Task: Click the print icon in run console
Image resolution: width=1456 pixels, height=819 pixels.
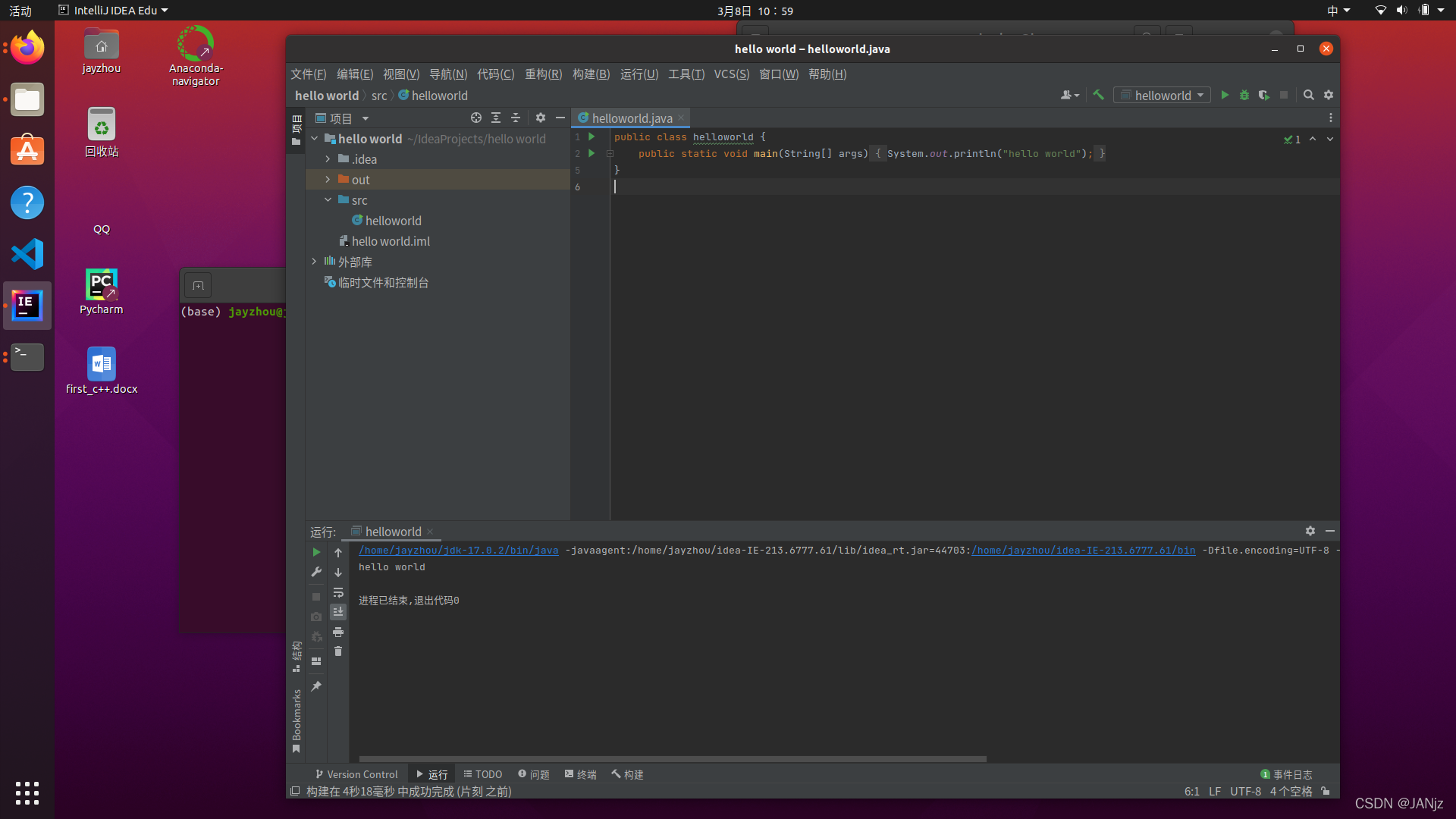Action: pyautogui.click(x=338, y=632)
